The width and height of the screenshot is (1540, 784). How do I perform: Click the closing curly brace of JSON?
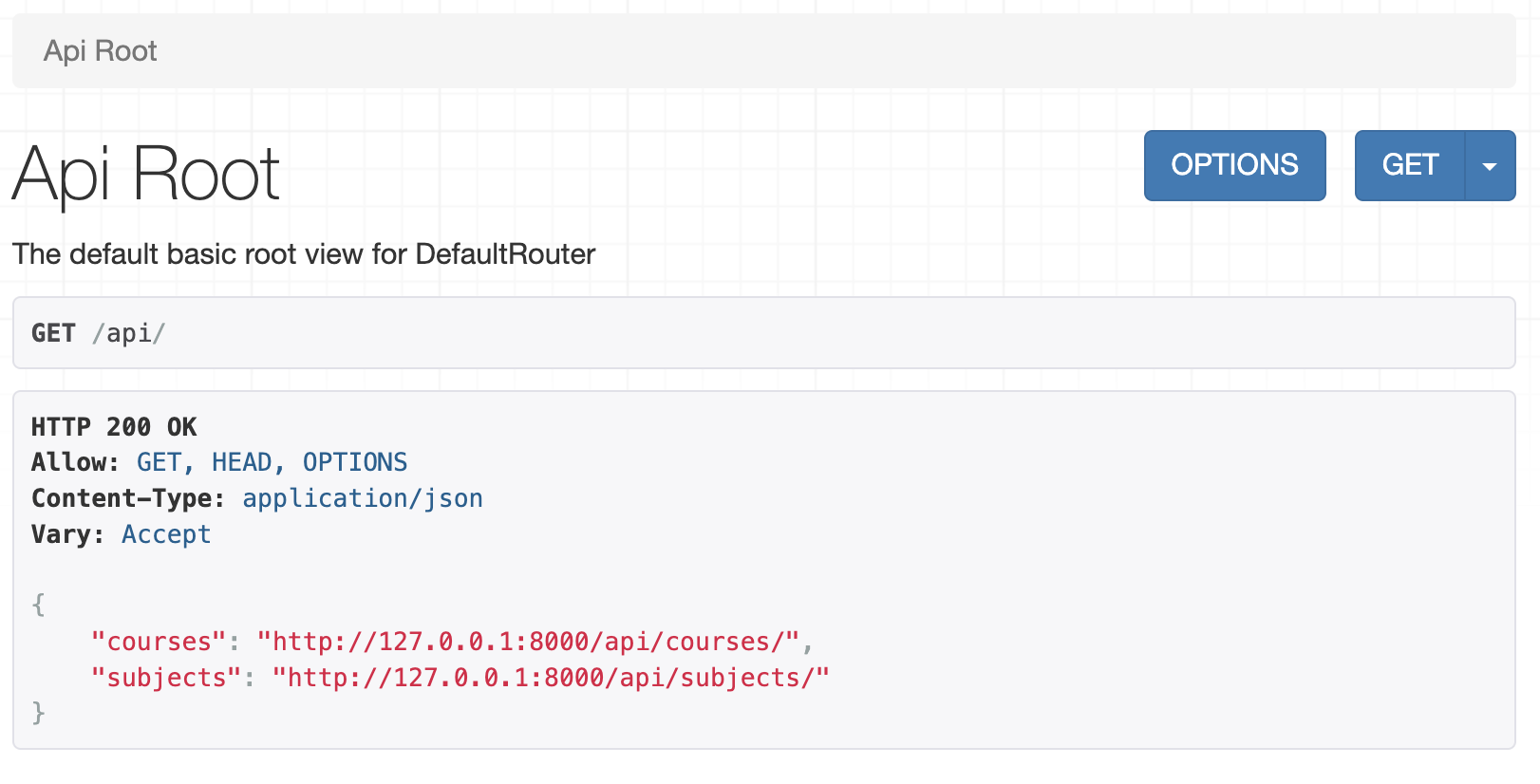click(39, 713)
